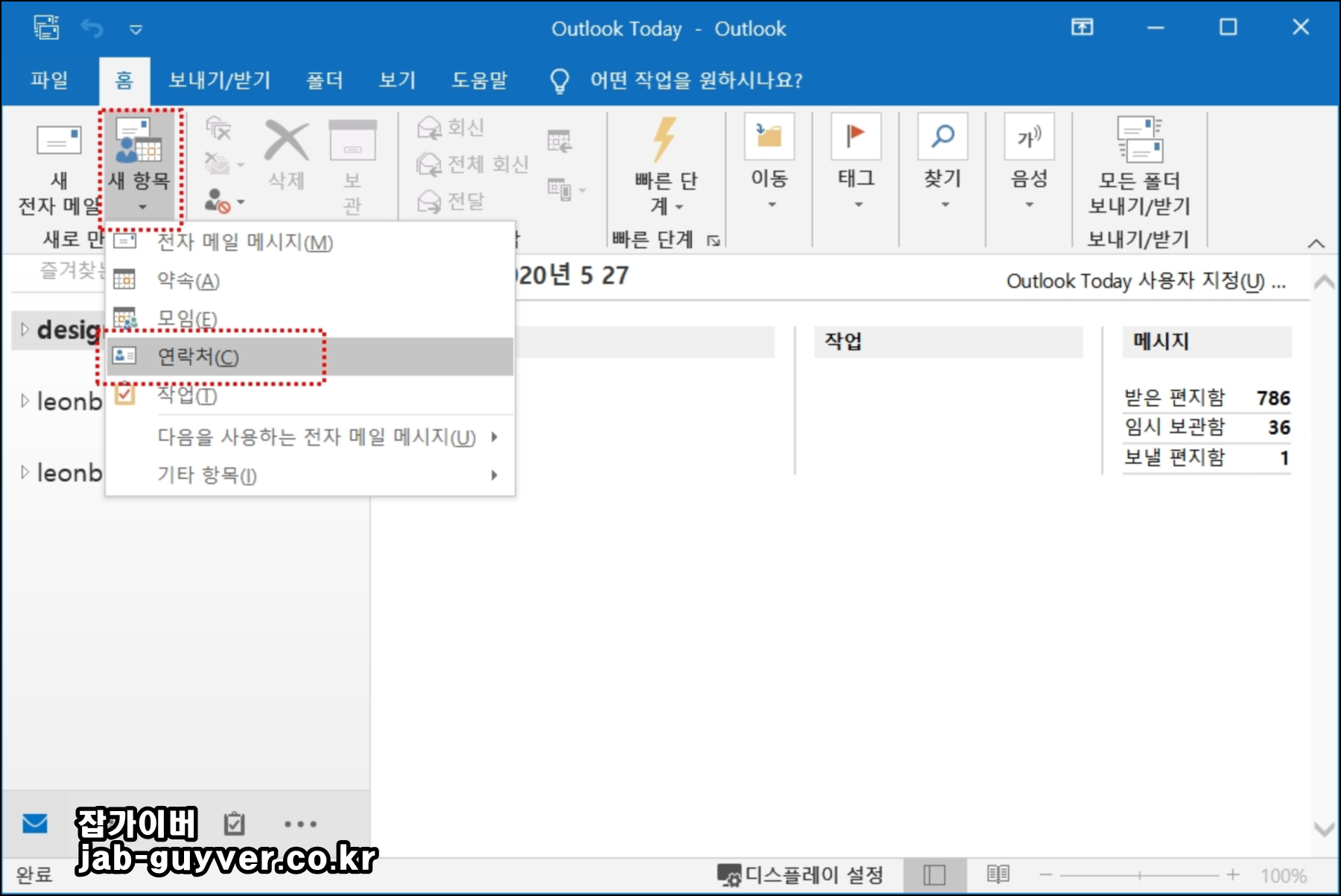Click the Delete (삭제) X icon
This screenshot has width=1341, height=896.
(287, 141)
